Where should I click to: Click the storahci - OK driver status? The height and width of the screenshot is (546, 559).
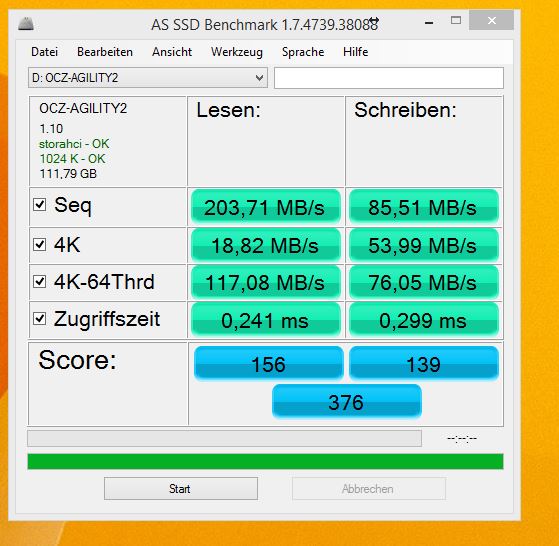(74, 144)
